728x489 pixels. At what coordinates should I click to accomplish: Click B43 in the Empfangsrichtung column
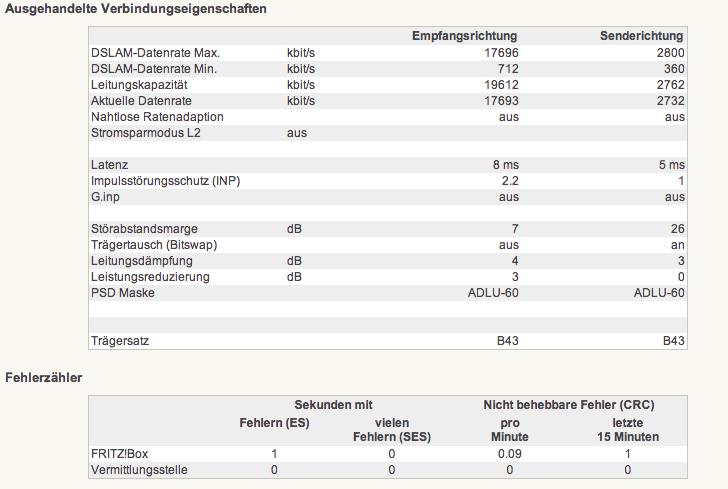(507, 341)
